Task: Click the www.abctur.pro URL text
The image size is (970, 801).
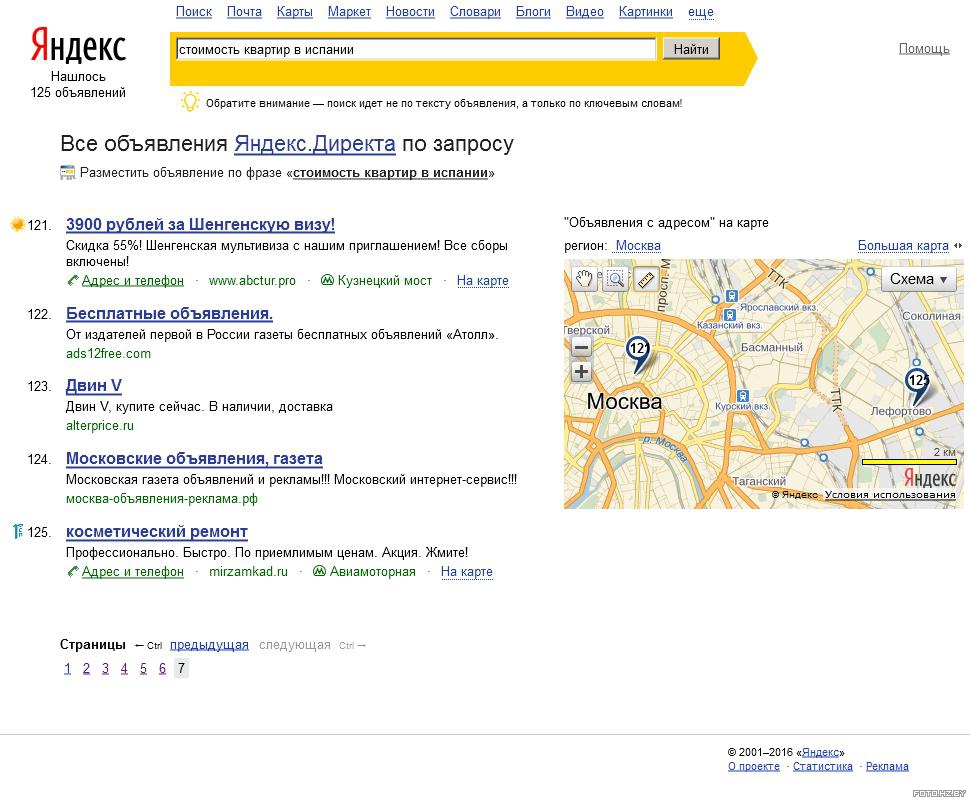Action: [x=252, y=280]
